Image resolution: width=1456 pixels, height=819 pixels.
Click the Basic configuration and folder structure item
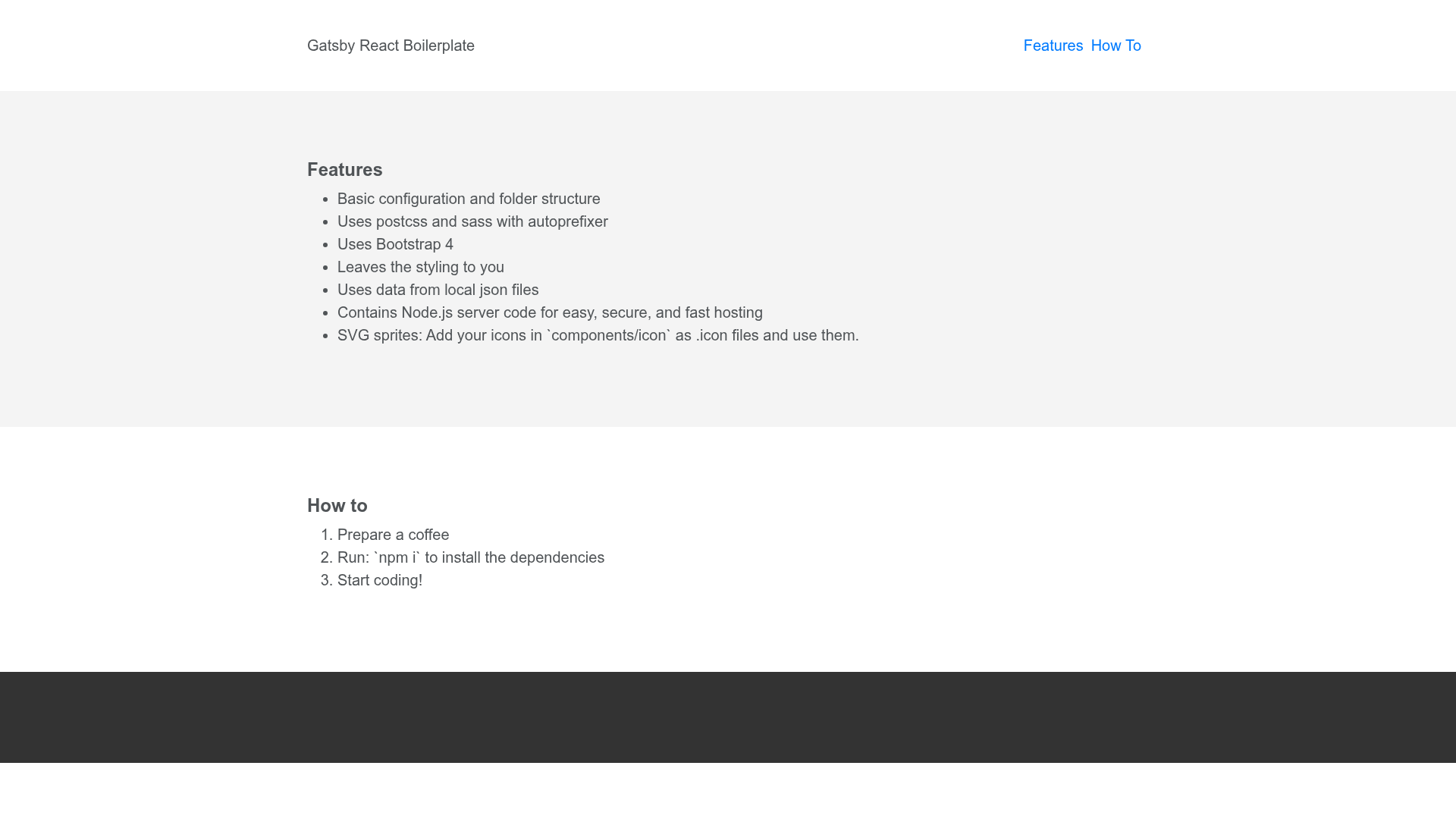[x=469, y=199]
